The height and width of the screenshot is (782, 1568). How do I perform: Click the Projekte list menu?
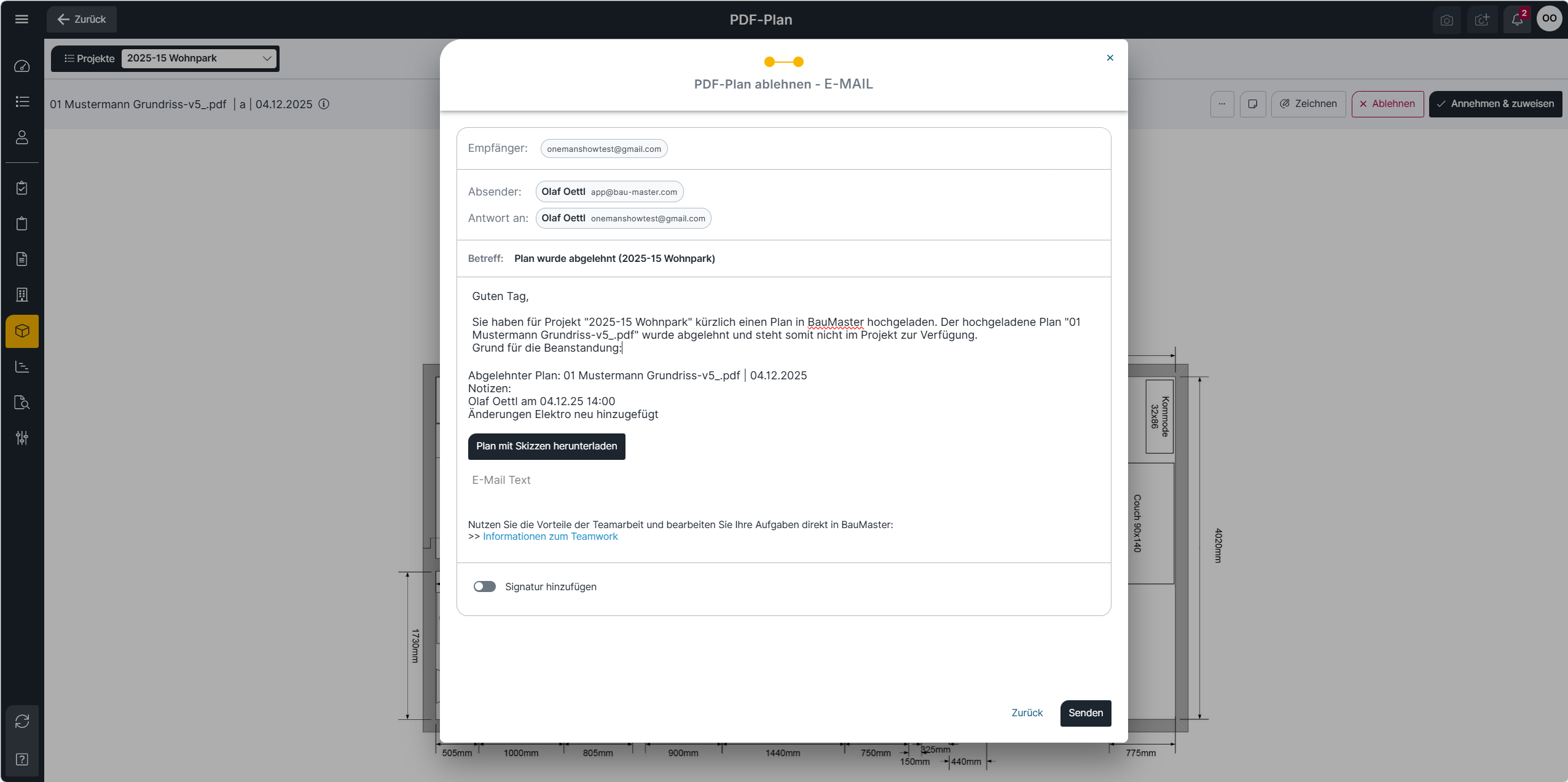click(x=90, y=58)
